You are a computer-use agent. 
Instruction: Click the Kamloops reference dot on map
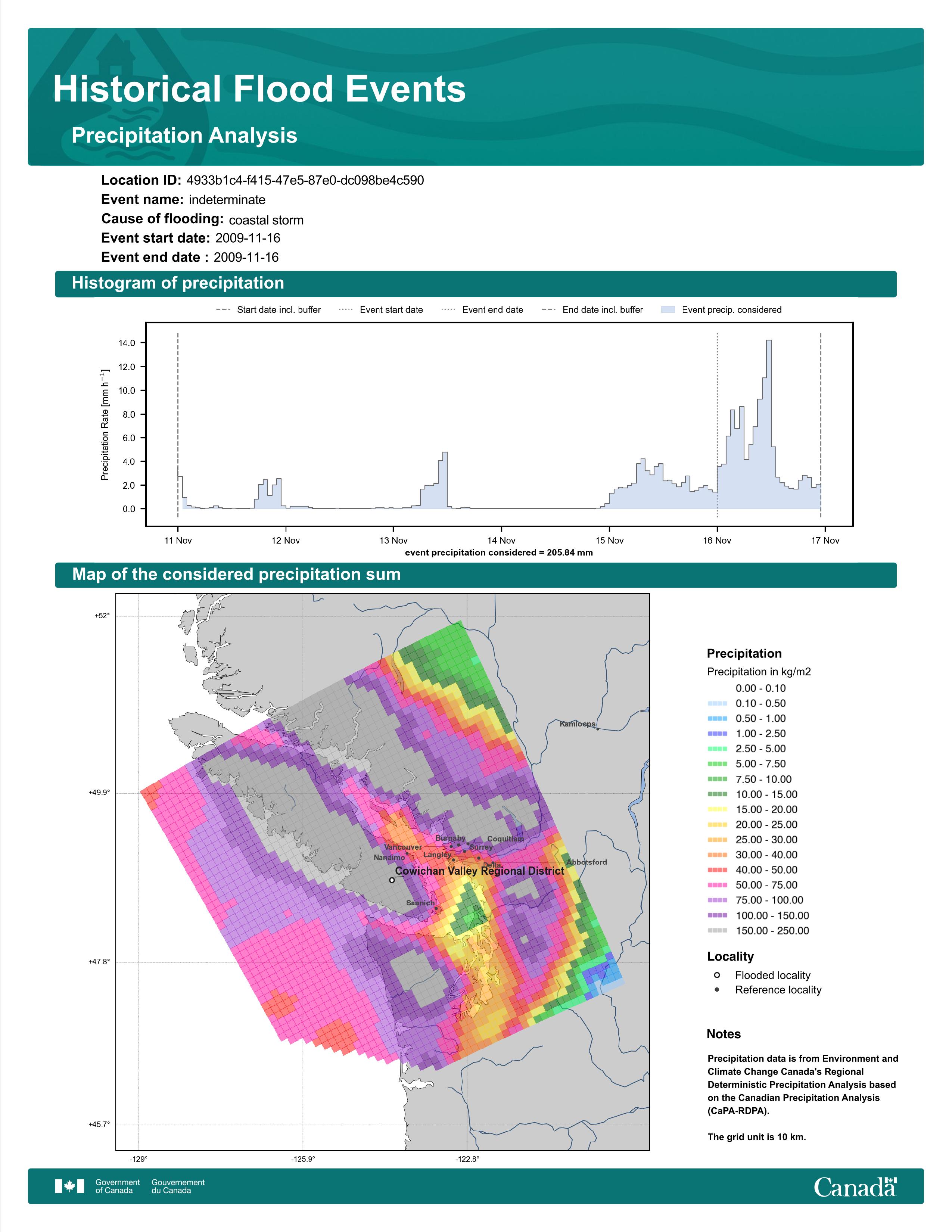(x=597, y=729)
